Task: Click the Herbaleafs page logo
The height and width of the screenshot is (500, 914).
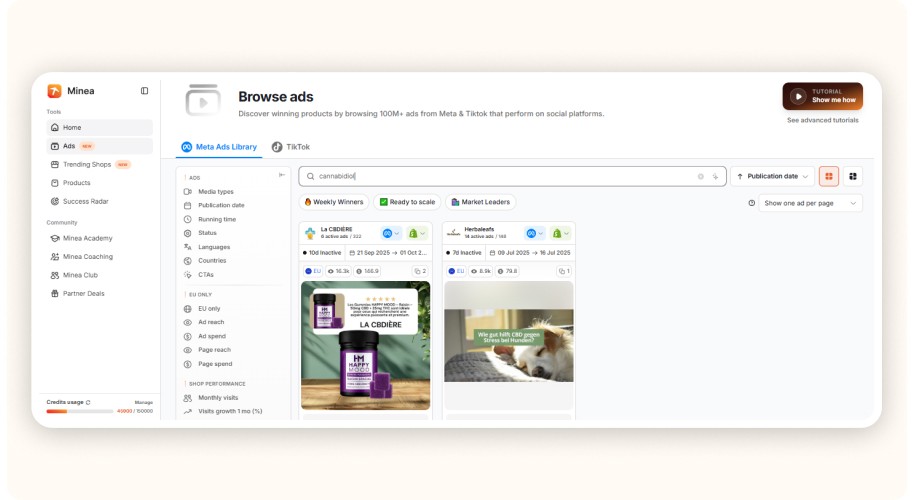Action: coord(454,233)
